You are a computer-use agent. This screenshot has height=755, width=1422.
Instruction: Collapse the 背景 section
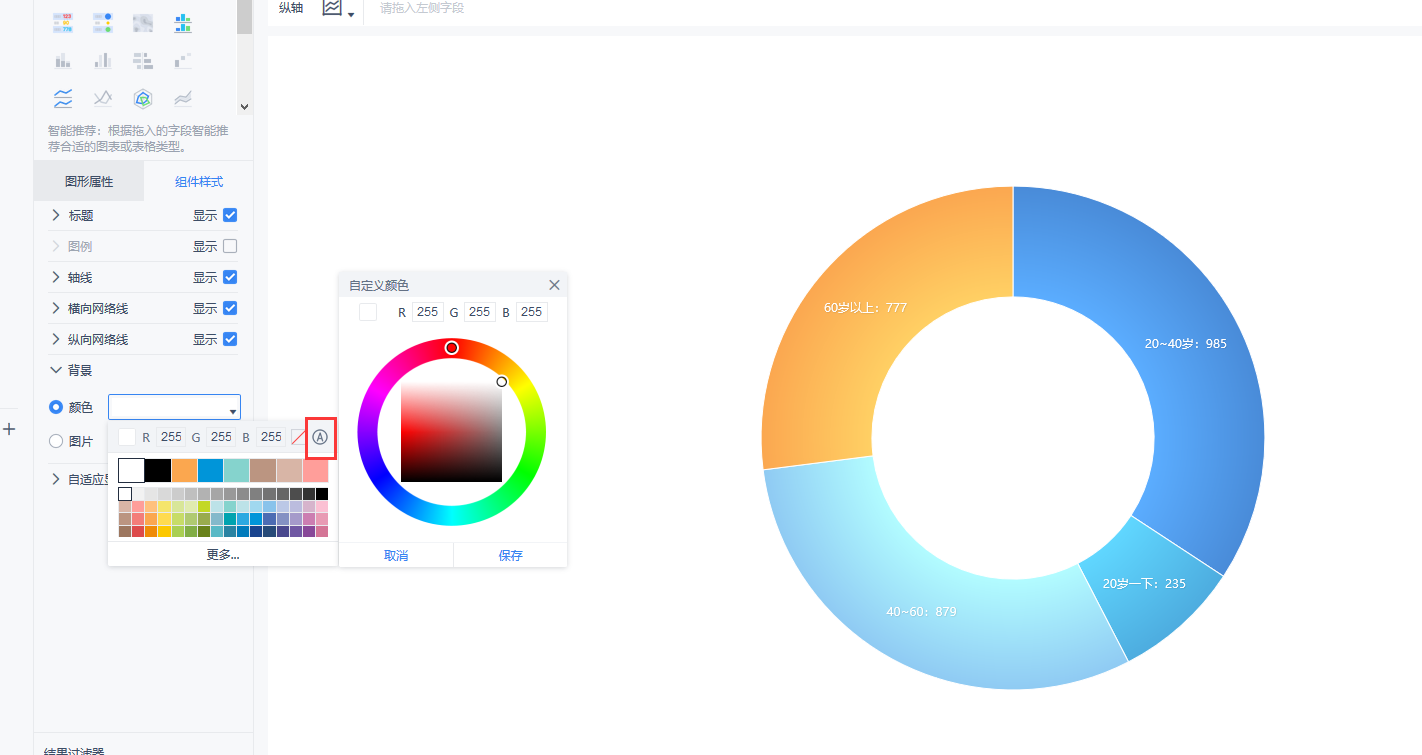(x=56, y=370)
